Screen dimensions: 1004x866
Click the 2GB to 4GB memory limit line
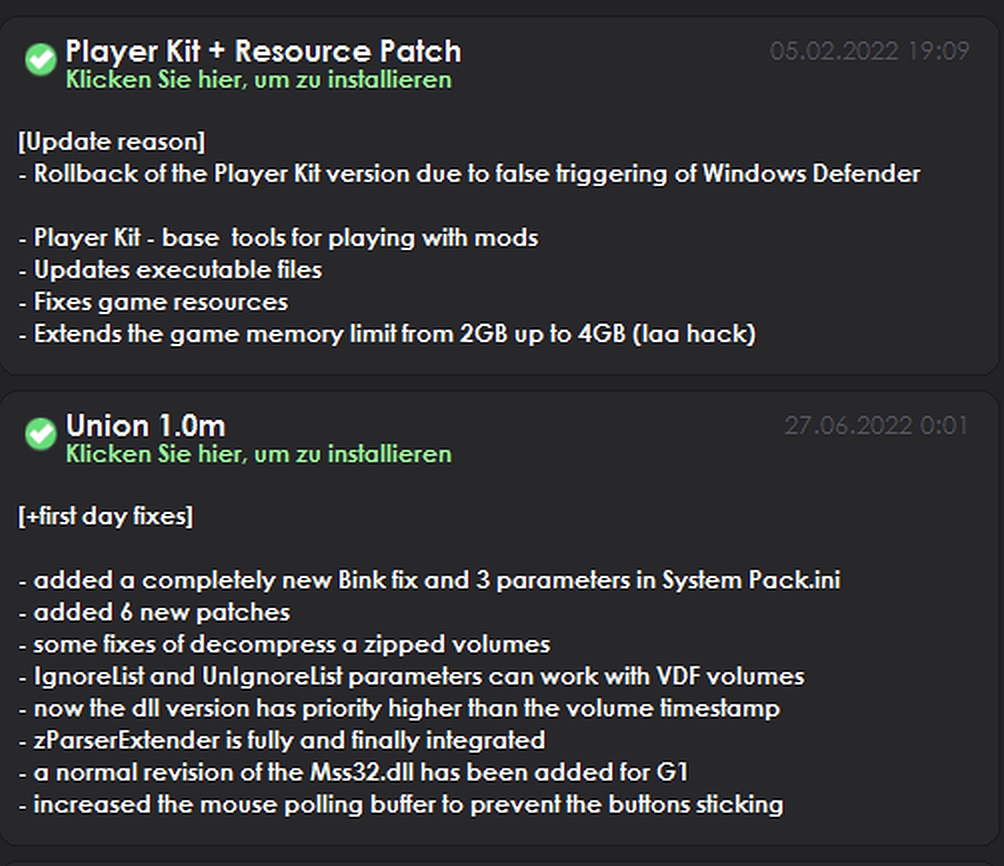coord(387,334)
